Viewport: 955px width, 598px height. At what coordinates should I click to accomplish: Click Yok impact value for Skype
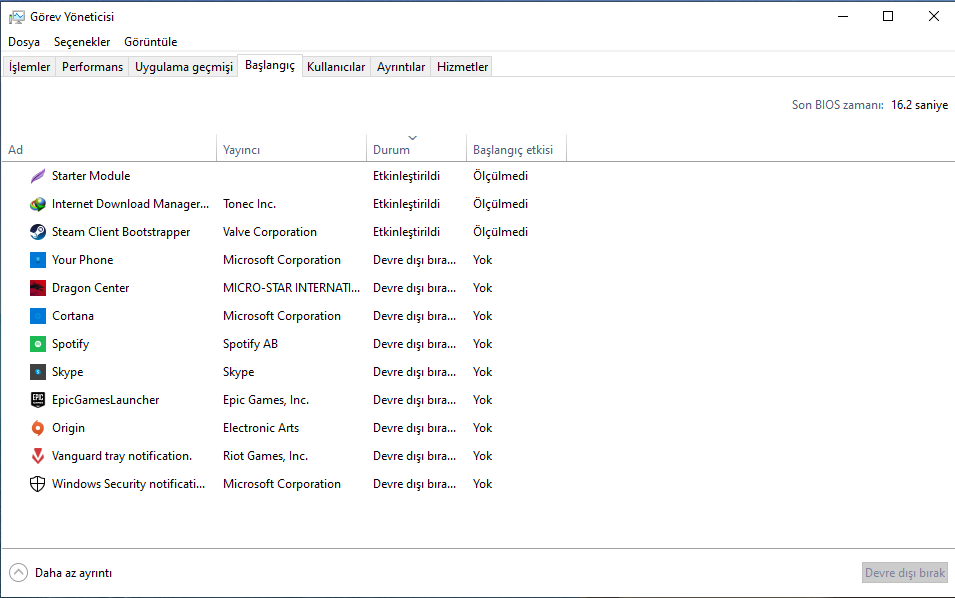coord(482,372)
